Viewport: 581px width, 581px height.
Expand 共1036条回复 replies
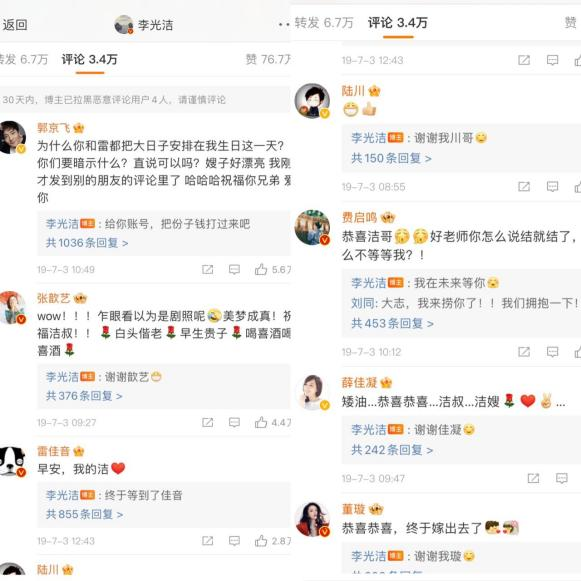coord(87,243)
